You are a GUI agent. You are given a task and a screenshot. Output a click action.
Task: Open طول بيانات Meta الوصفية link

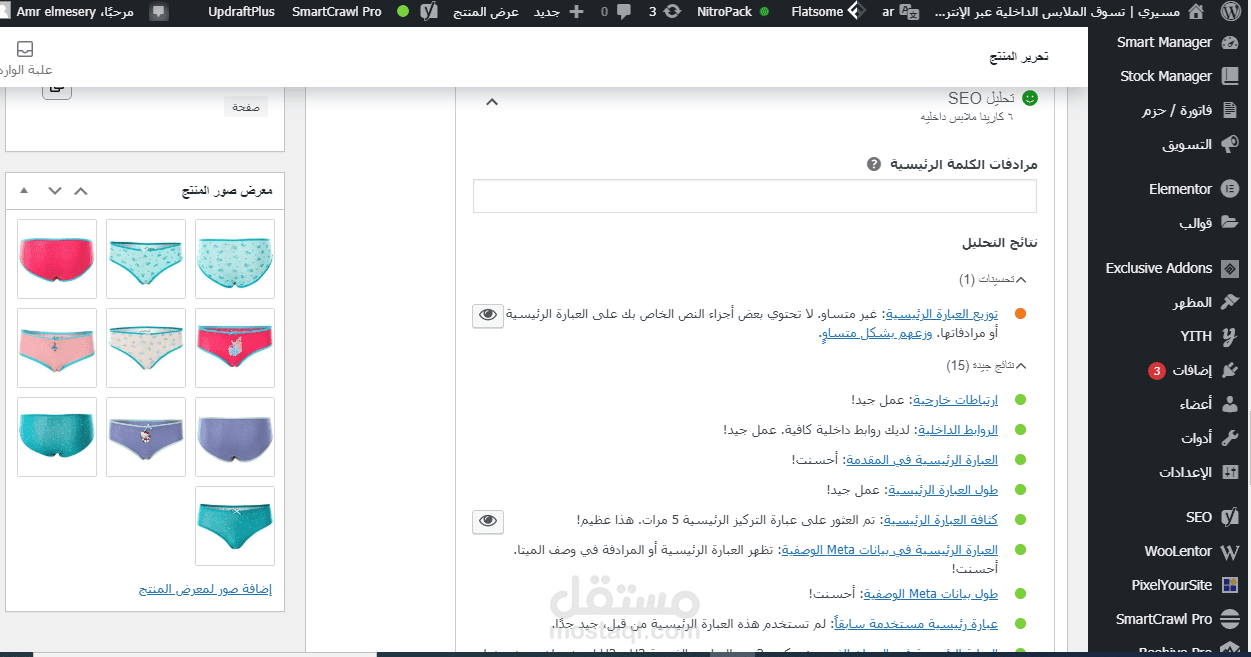(x=930, y=594)
